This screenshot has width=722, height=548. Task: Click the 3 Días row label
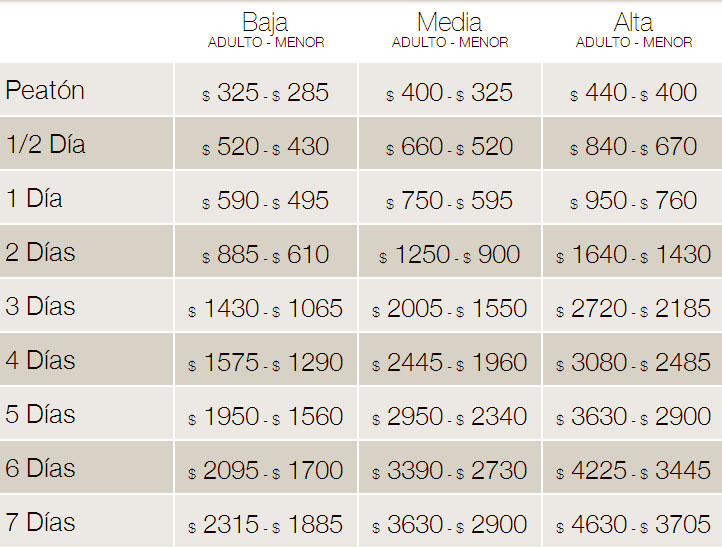[x=40, y=307]
